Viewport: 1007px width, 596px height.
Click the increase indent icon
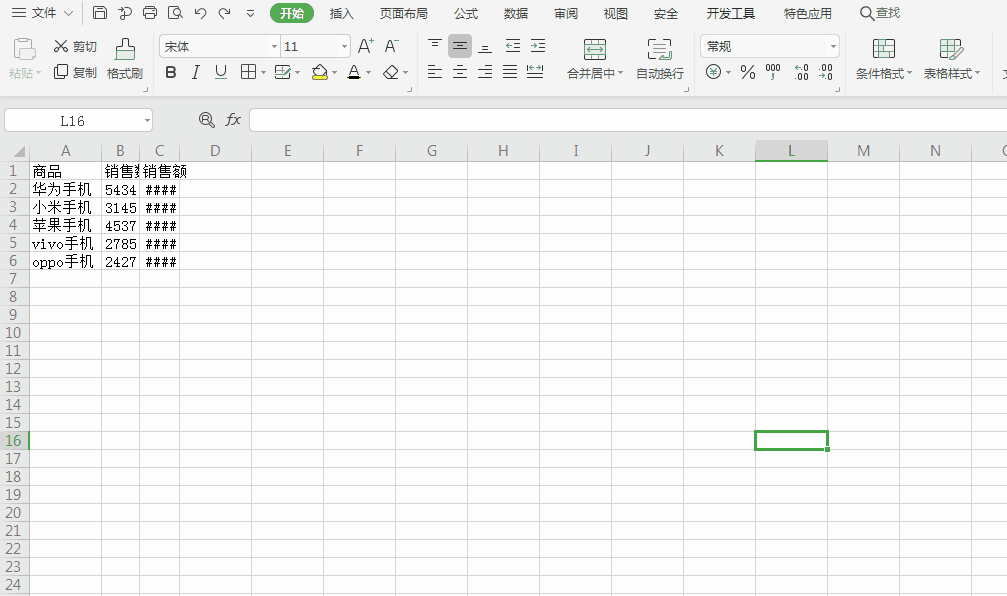(x=538, y=46)
